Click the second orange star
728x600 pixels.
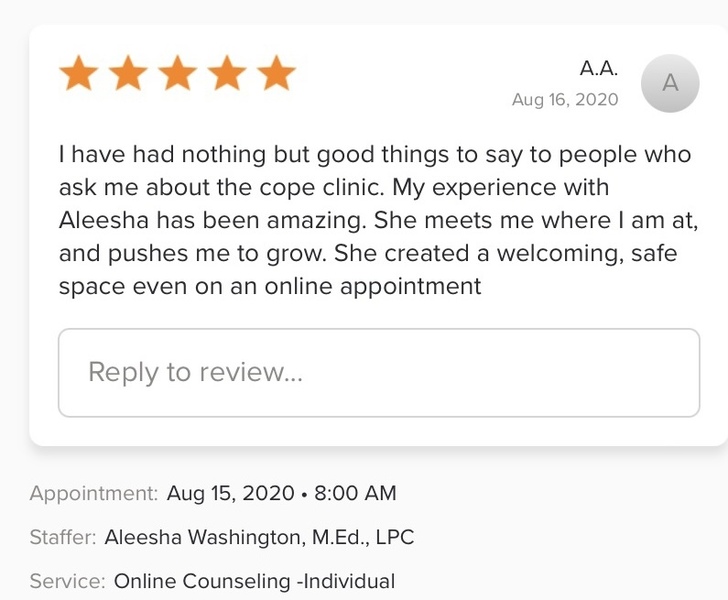point(127,74)
